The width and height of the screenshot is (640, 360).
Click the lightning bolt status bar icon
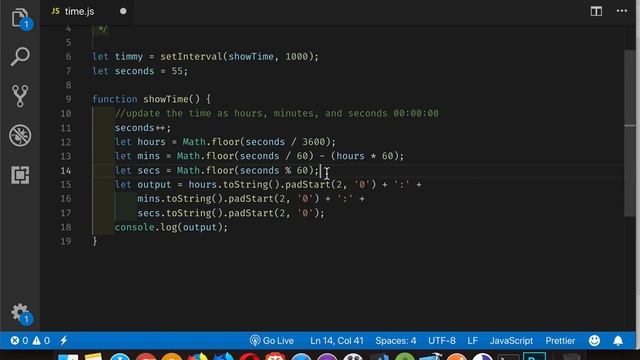pos(64,340)
